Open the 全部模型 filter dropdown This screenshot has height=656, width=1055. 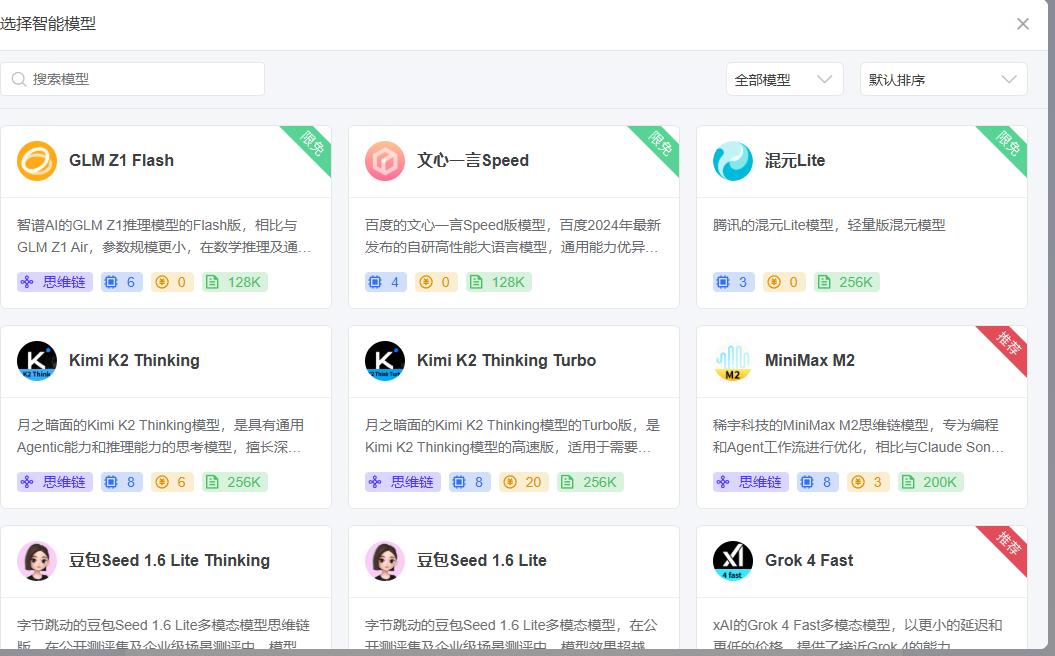click(785, 79)
